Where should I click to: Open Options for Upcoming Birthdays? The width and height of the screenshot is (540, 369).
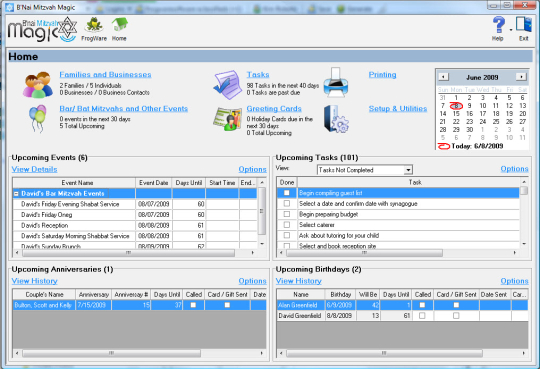coord(515,281)
